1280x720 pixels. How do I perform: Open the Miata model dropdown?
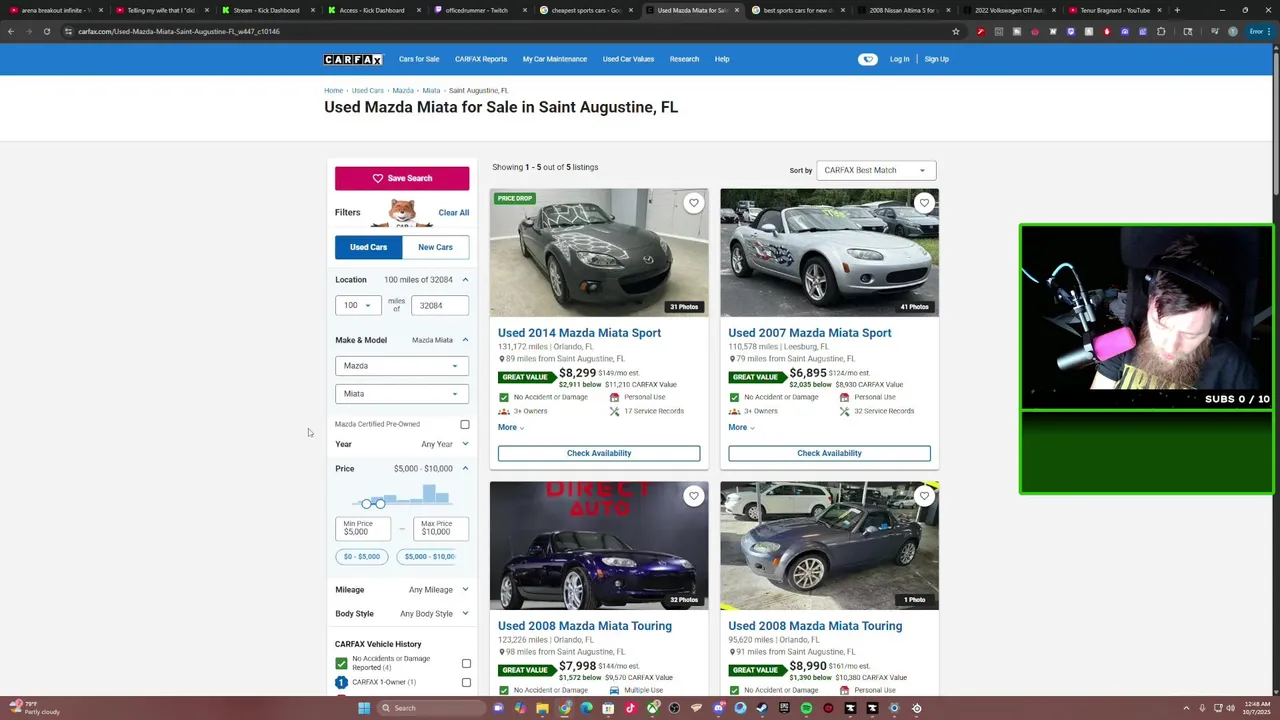tap(401, 394)
